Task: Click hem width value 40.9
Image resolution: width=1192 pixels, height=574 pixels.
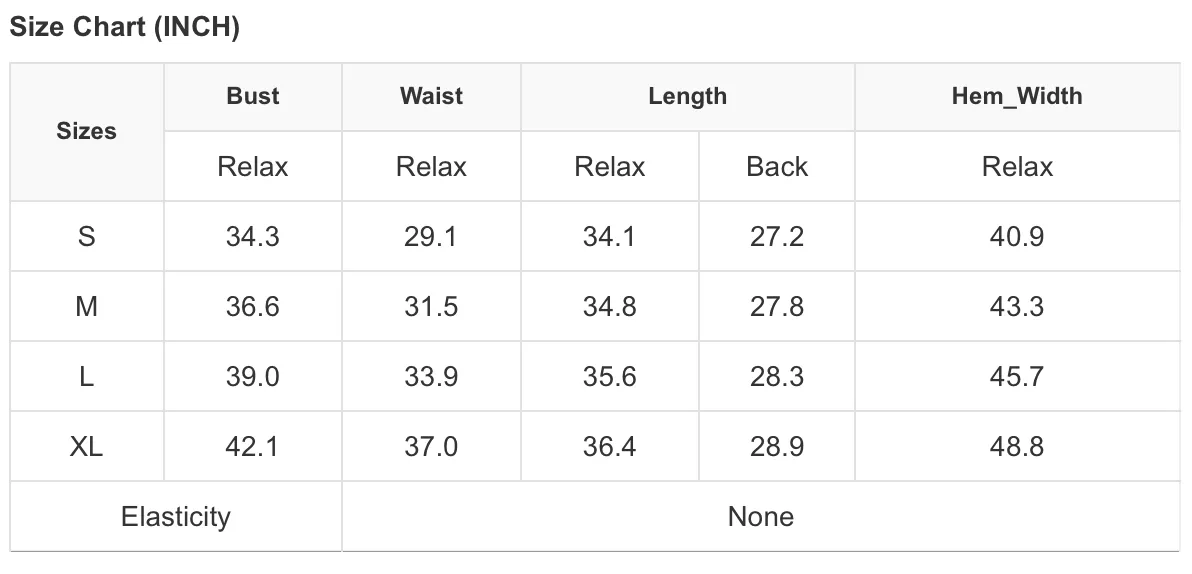Action: pyautogui.click(x=1017, y=236)
